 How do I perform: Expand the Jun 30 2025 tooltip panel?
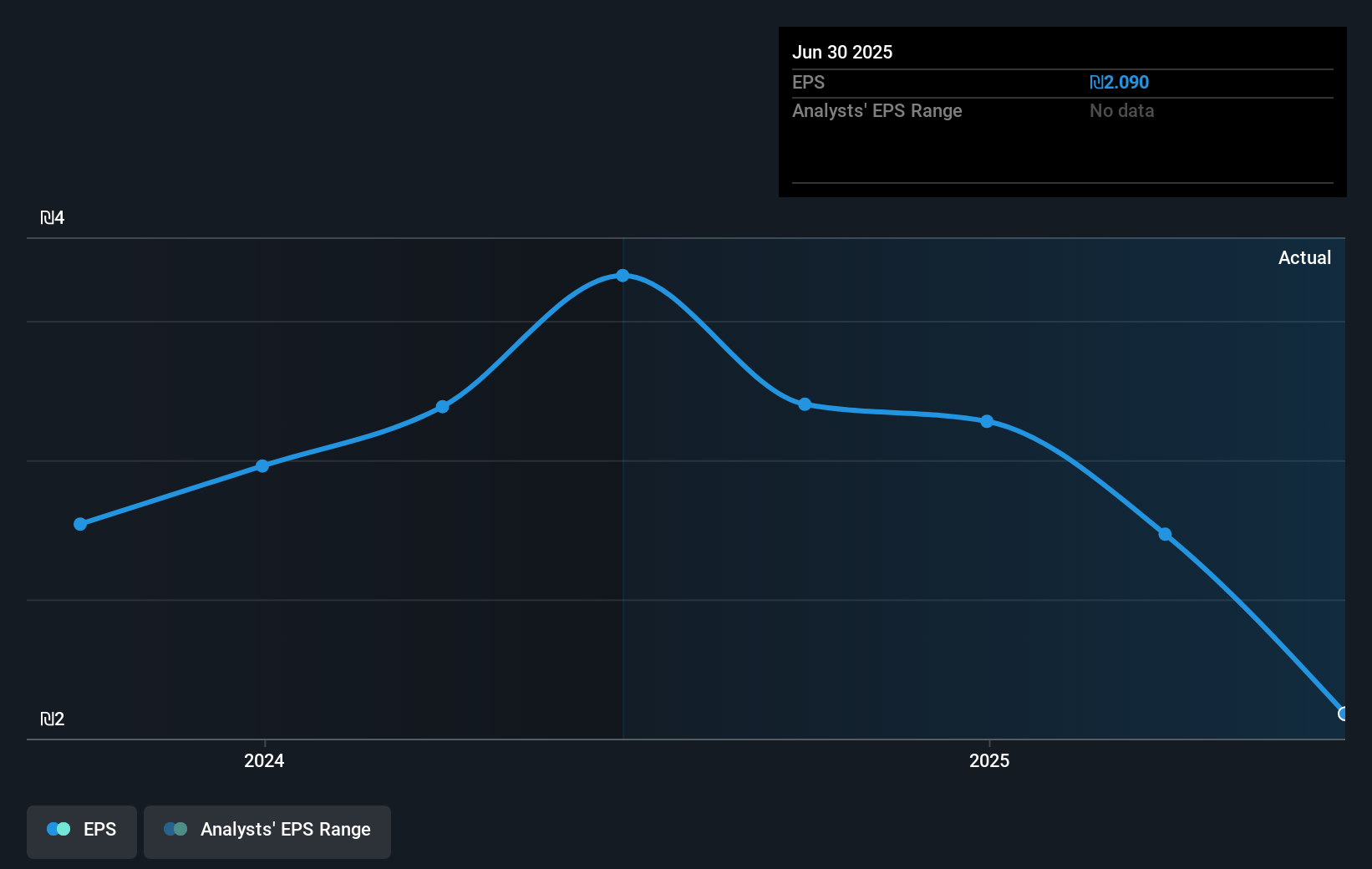pos(842,52)
